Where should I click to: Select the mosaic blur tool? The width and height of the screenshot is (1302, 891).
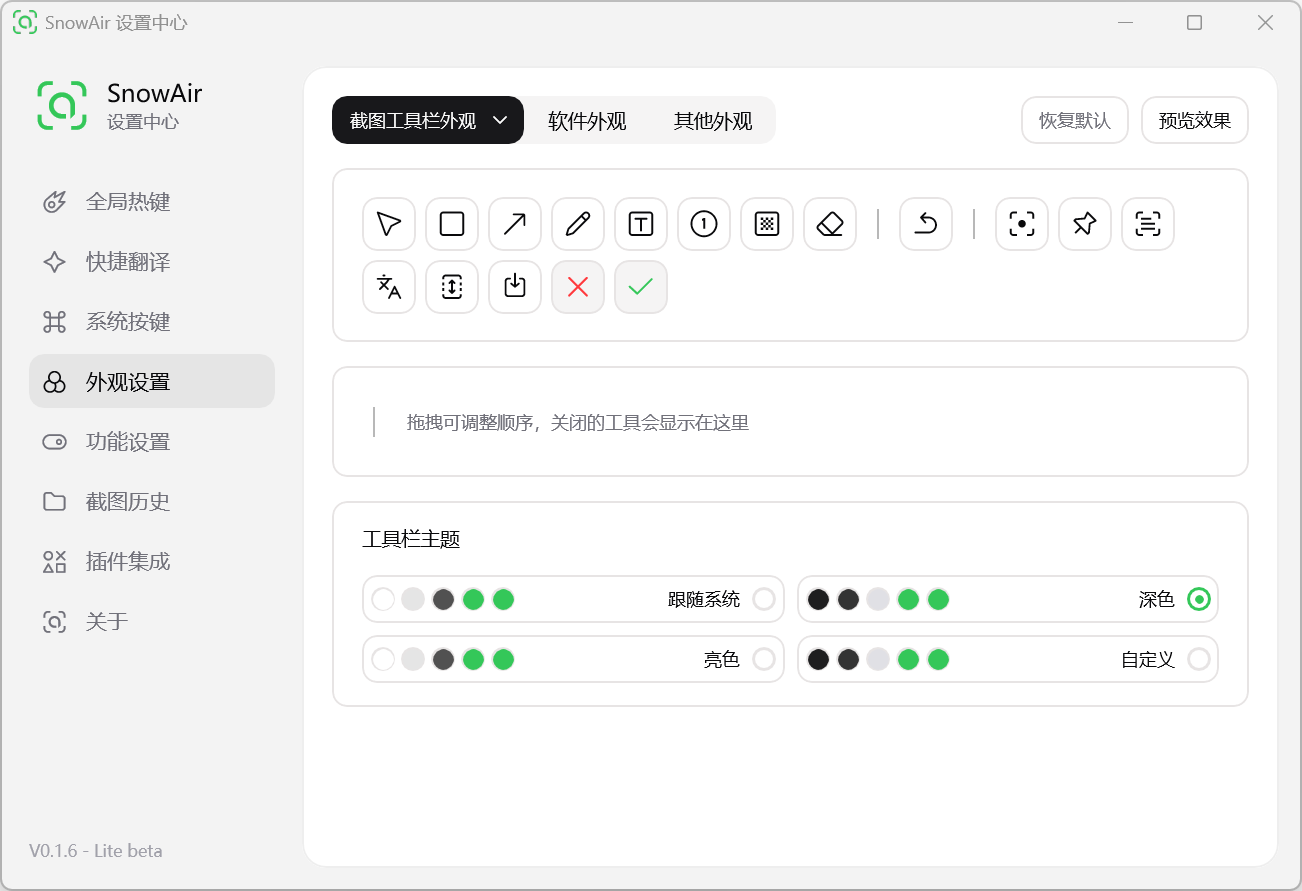[767, 224]
